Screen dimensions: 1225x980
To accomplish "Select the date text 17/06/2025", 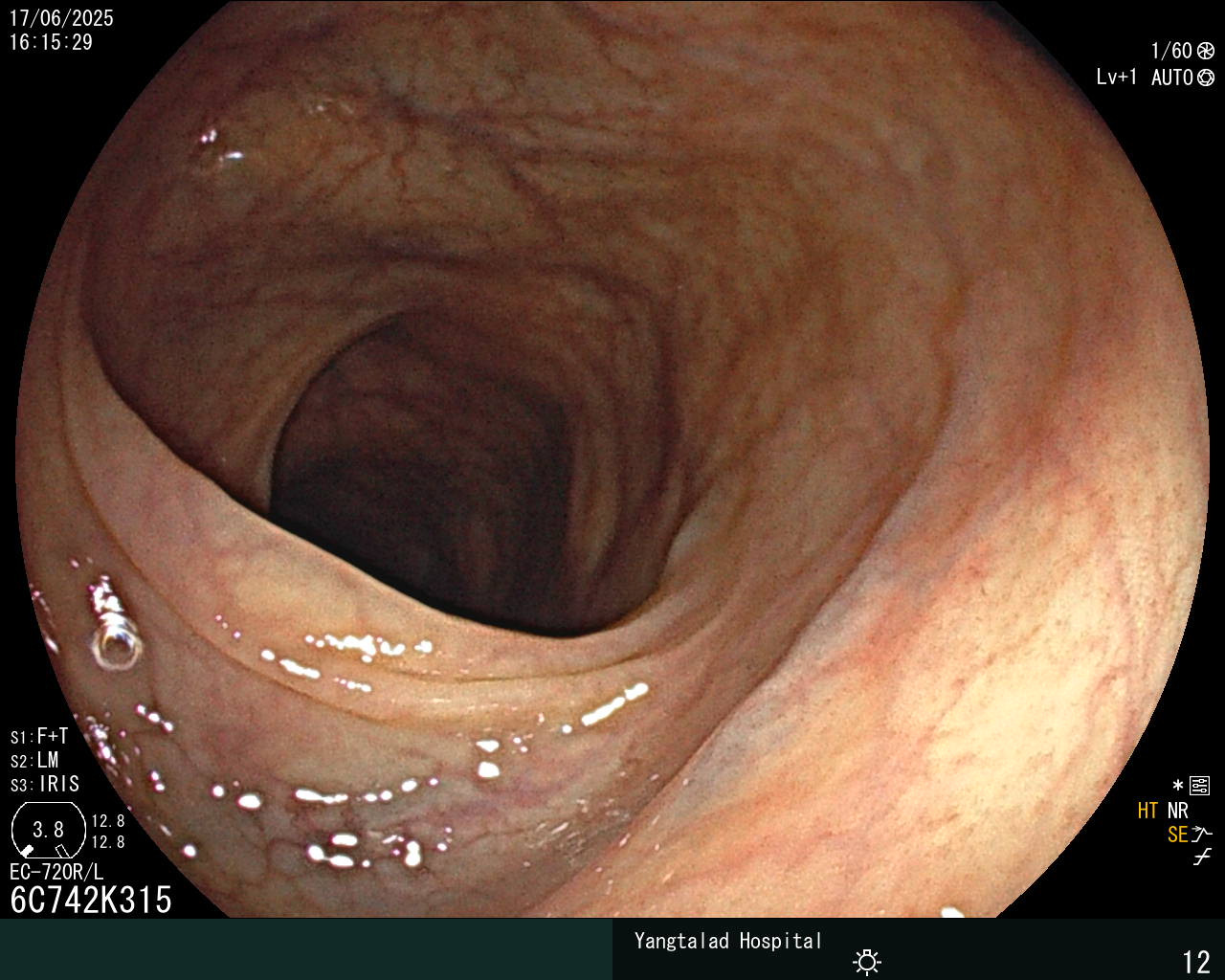I will click(x=61, y=18).
